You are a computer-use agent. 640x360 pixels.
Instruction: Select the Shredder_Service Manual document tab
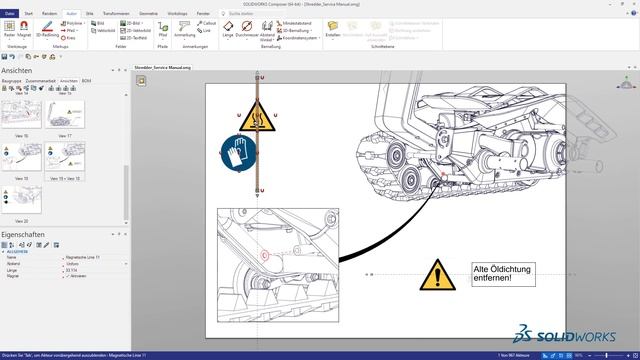pos(162,68)
